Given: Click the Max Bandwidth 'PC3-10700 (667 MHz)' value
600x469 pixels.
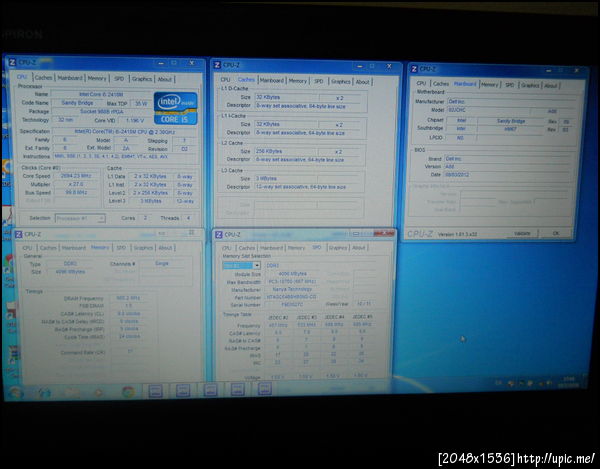Looking at the screenshot, I should coord(292,282).
